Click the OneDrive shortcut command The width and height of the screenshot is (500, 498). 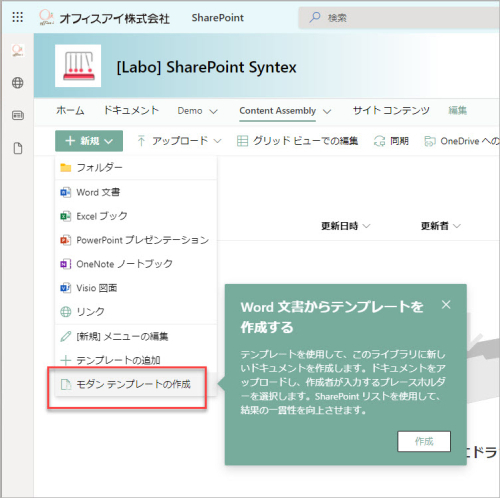click(x=462, y=141)
